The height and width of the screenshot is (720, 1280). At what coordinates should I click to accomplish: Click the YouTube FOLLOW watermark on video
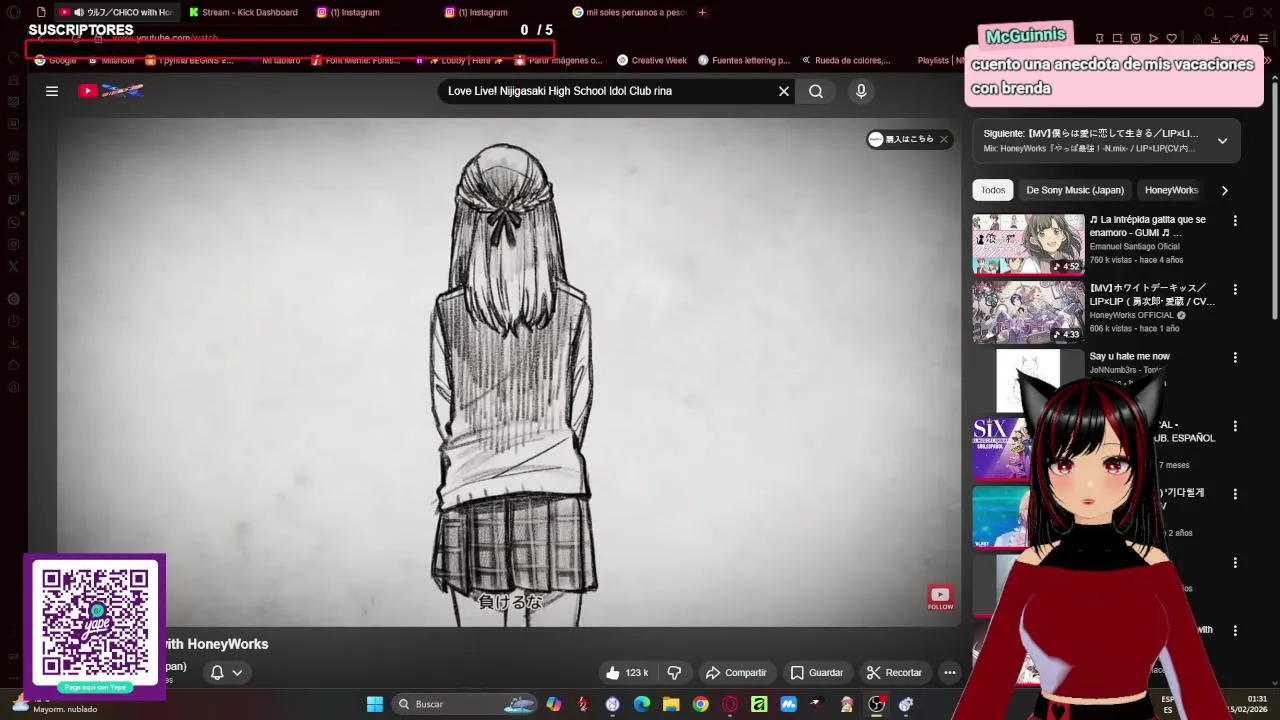940,599
